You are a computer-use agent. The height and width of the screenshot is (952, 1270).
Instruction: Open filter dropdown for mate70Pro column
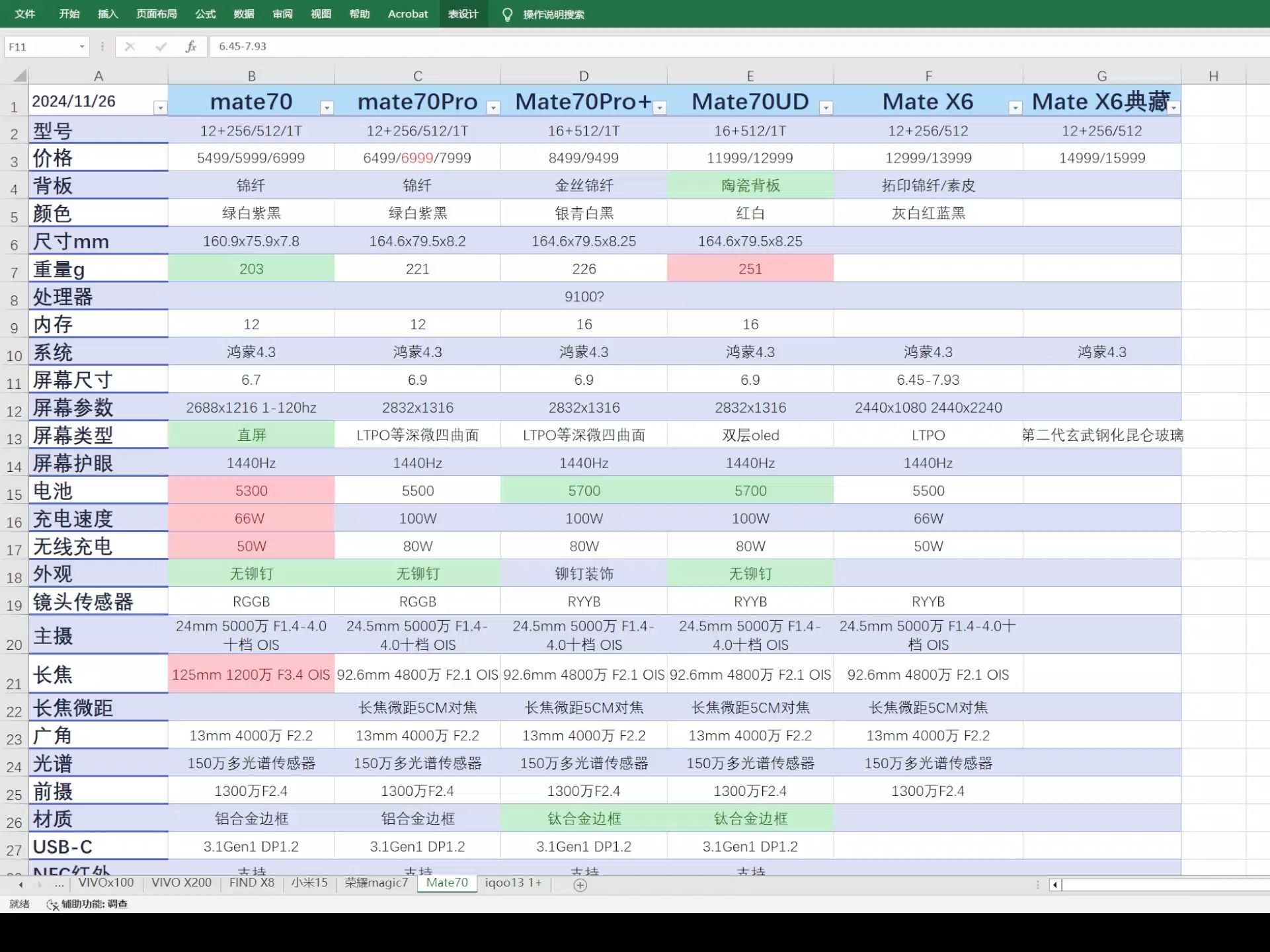pyautogui.click(x=493, y=108)
